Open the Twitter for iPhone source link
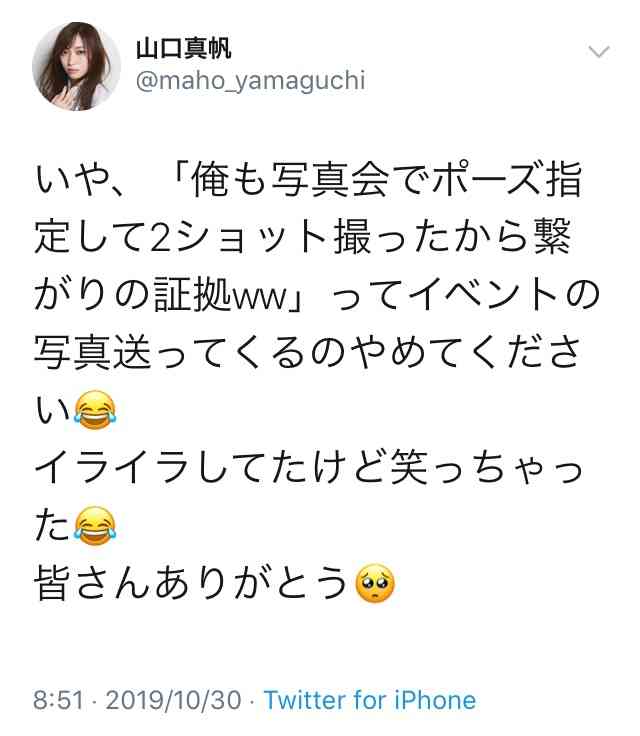 point(370,700)
